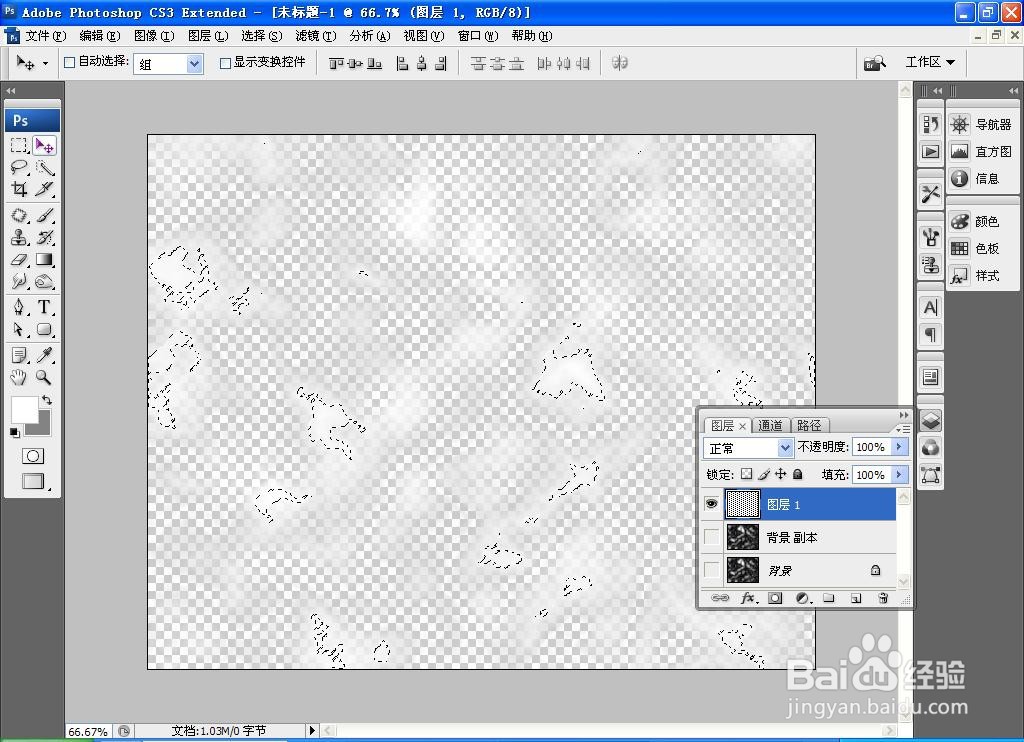
Task: Open the 导航器 panel
Action: (981, 124)
